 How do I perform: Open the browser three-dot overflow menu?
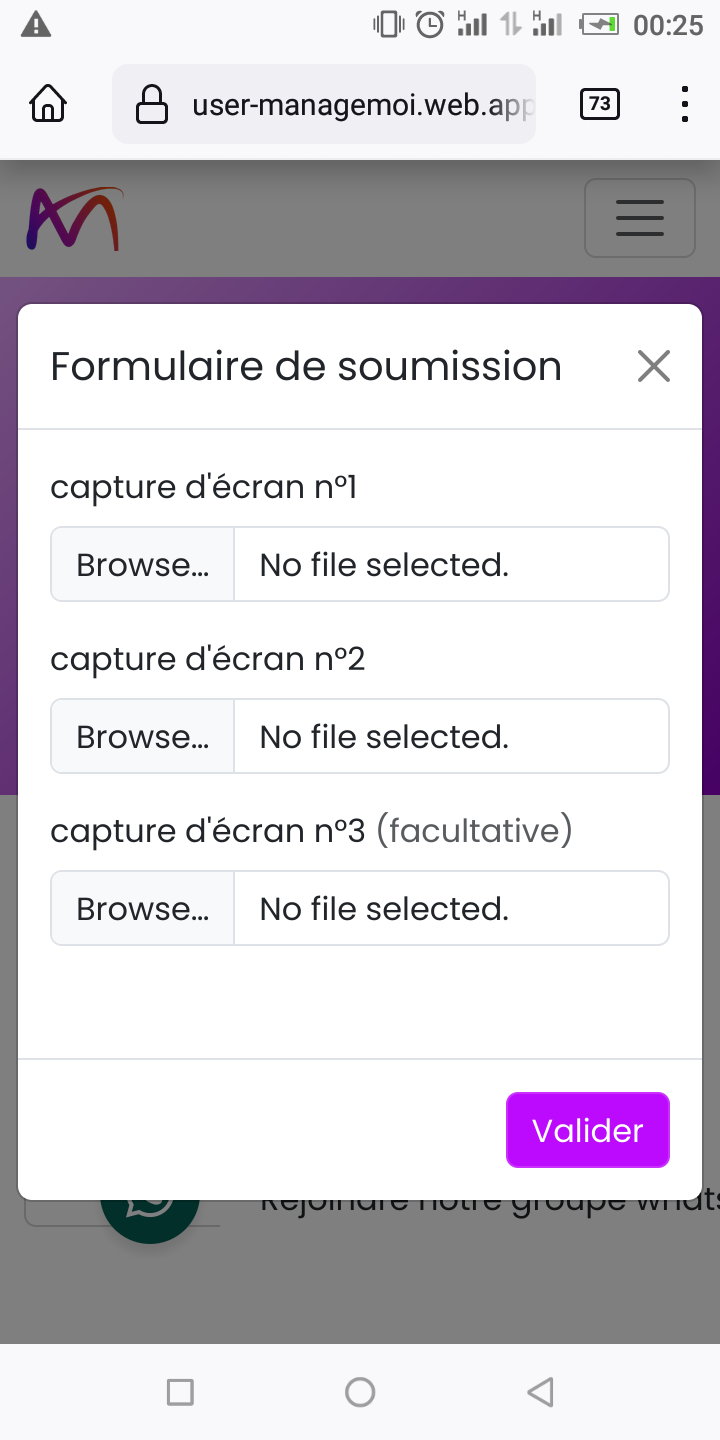click(684, 104)
